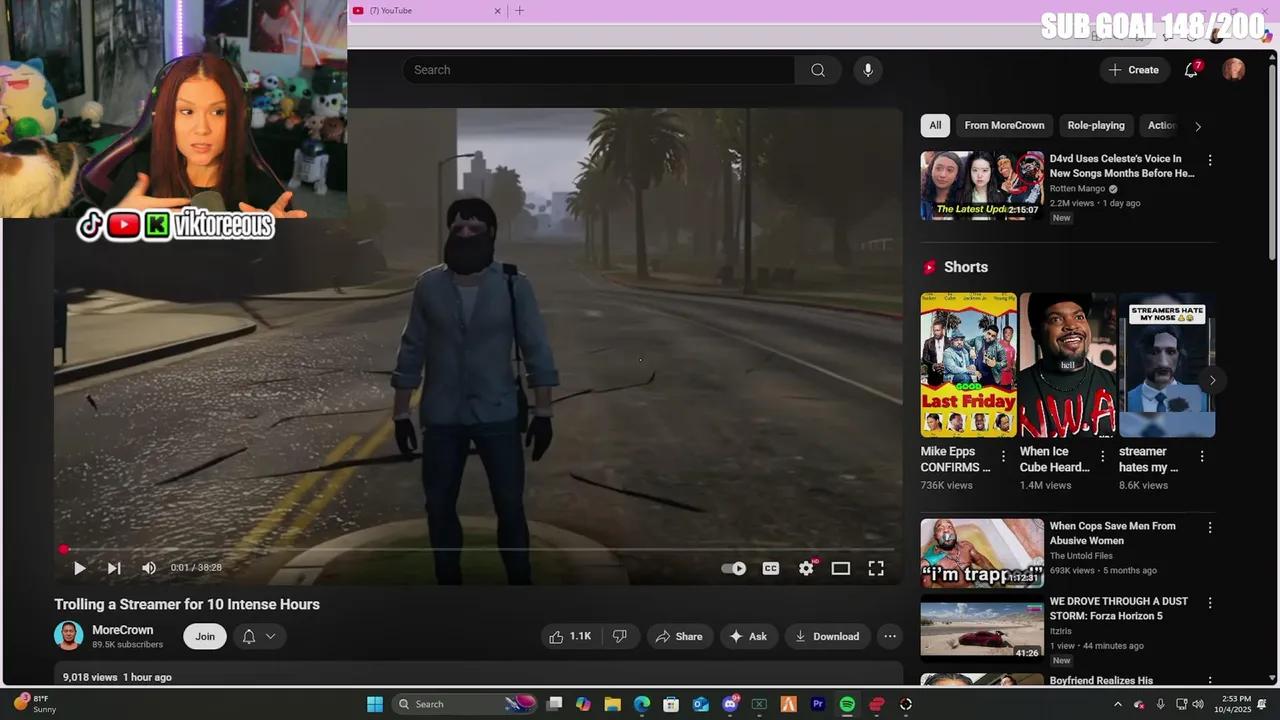Open streamer hates my nose short
The height and width of the screenshot is (720, 1280).
click(1167, 365)
